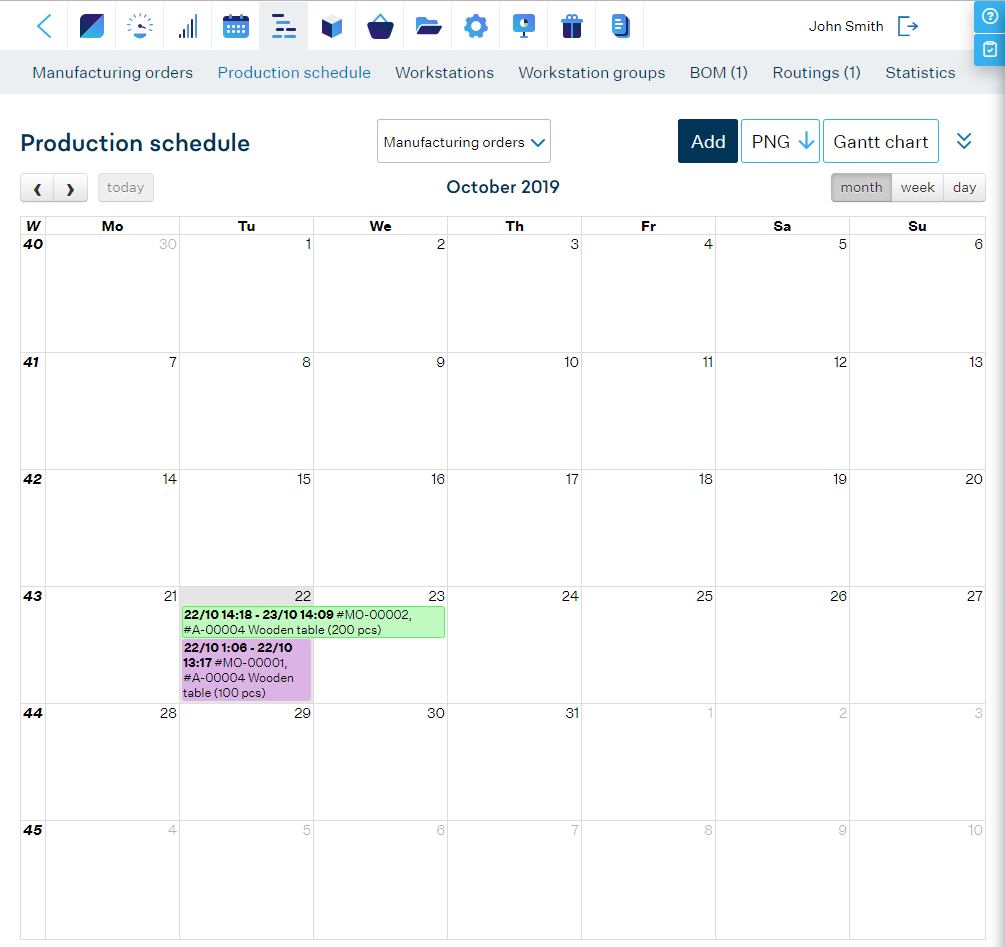Viewport: 1005px width, 947px height.
Task: Open the green MO-00002 schedule event
Action: (x=313, y=622)
